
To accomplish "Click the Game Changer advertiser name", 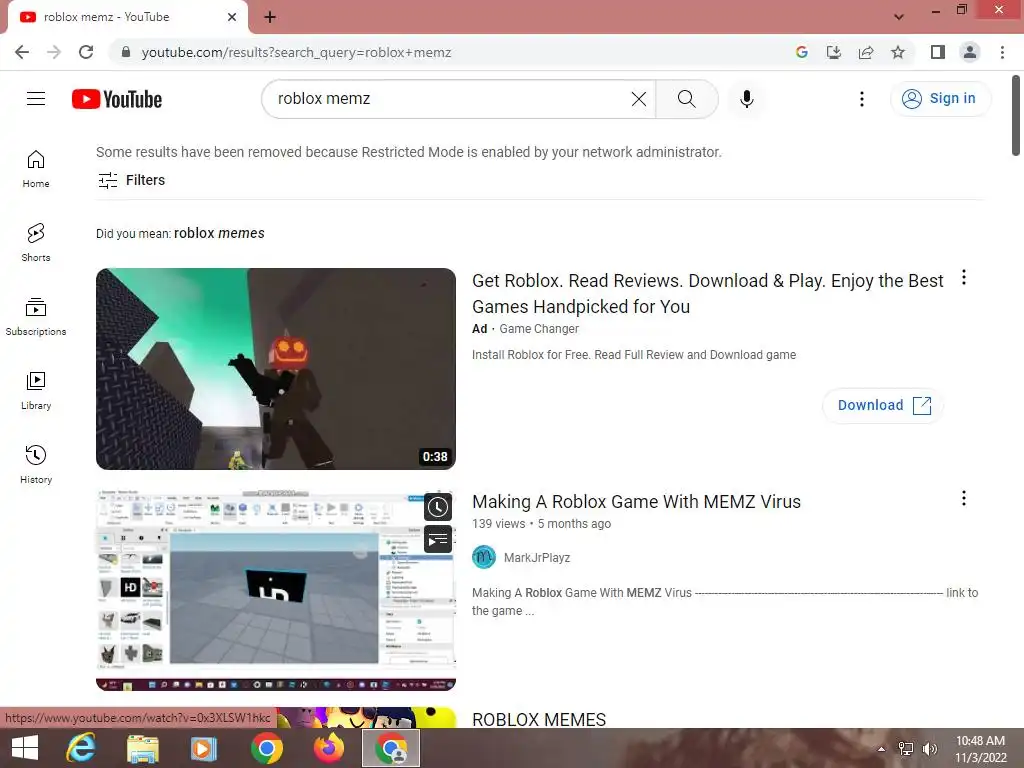I will click(539, 328).
